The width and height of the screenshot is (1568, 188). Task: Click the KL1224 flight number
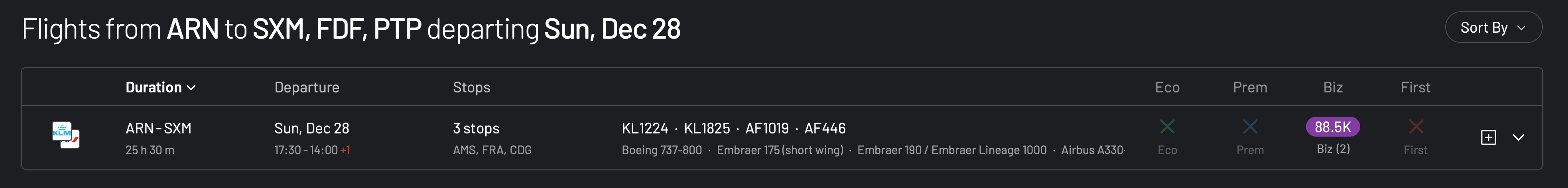(644, 128)
